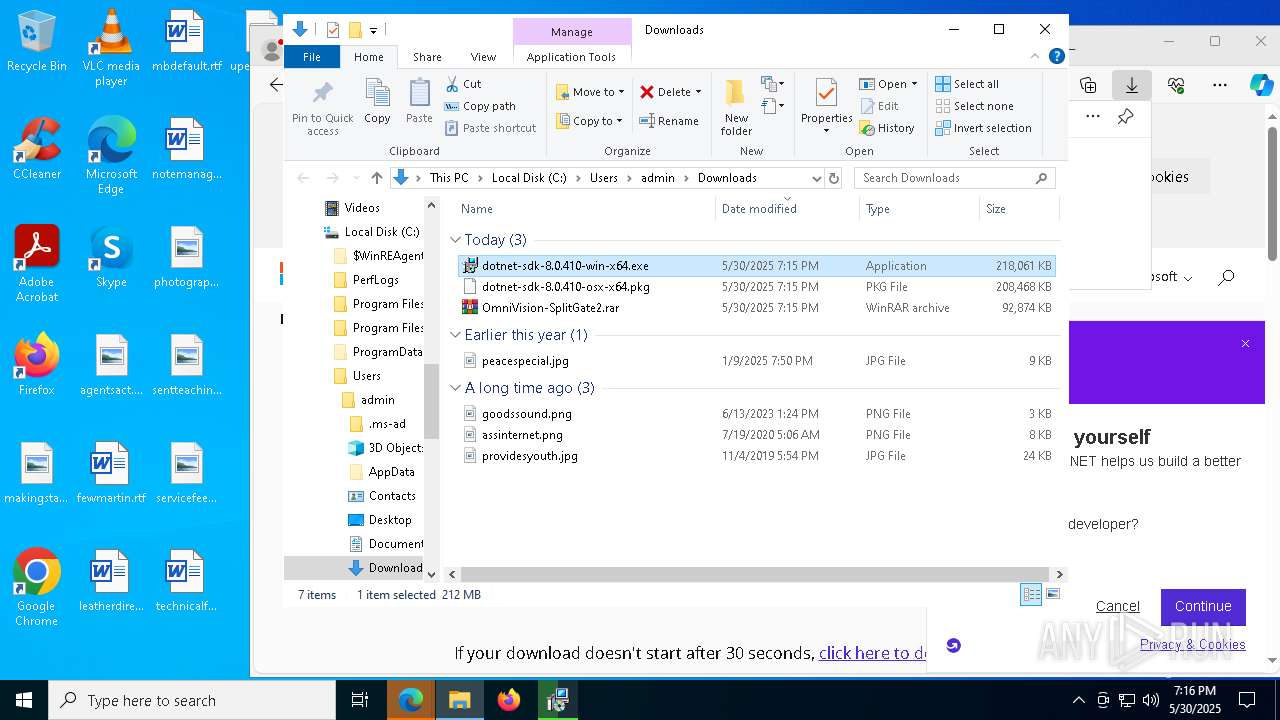The width and height of the screenshot is (1280, 720).
Task: Select peacespecial.jpg file
Action: (x=756, y=361)
